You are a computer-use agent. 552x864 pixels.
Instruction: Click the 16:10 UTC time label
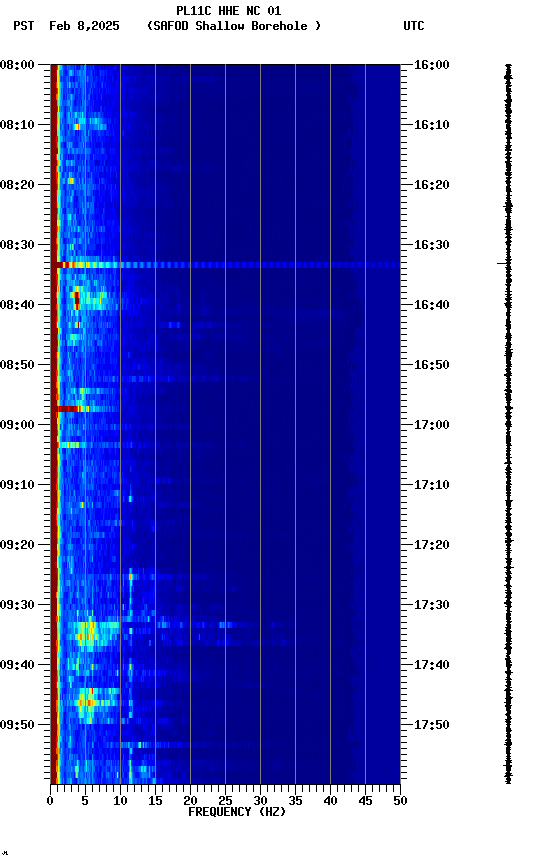pyautogui.click(x=432, y=125)
